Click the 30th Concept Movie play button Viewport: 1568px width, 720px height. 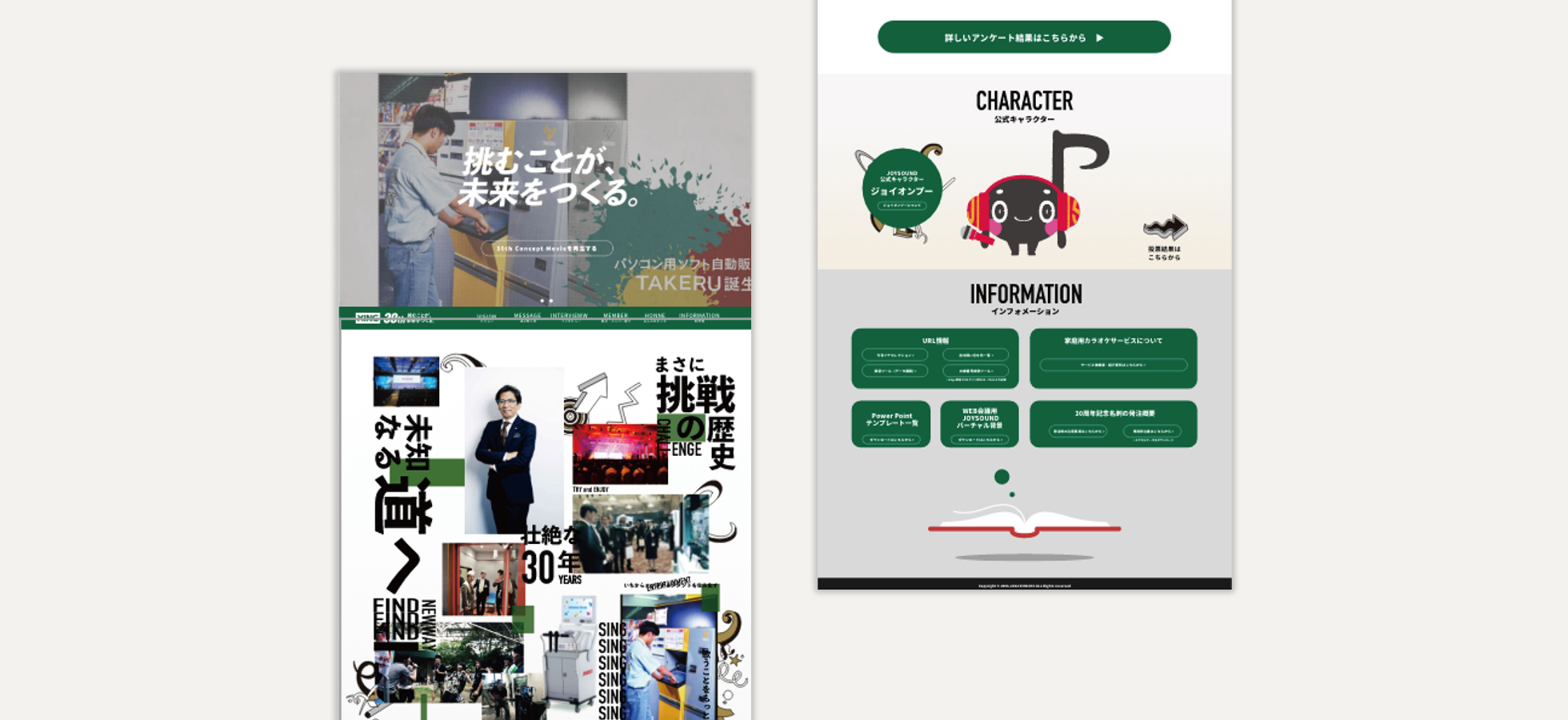point(547,249)
